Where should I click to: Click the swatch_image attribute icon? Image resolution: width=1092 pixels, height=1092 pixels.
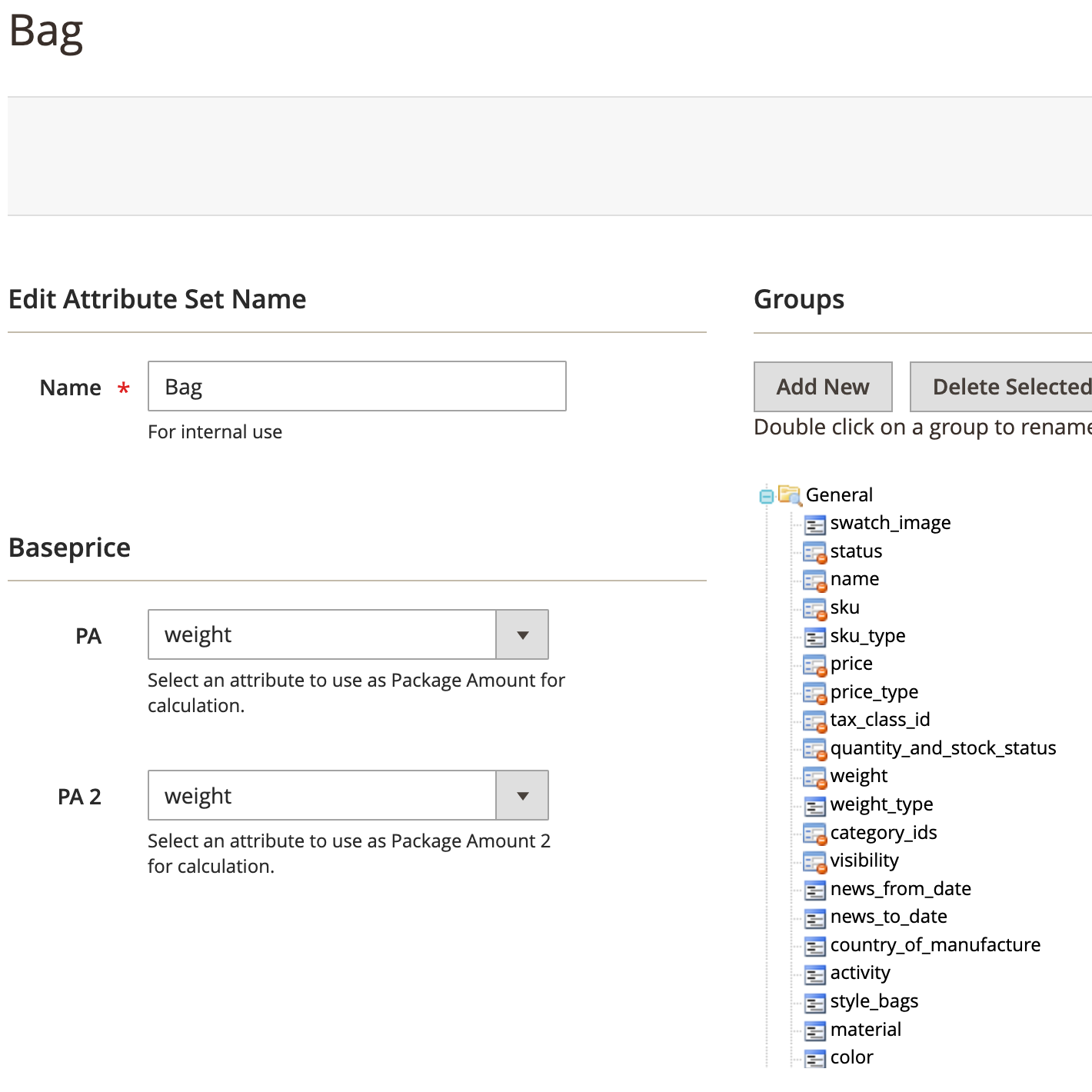[x=814, y=524]
